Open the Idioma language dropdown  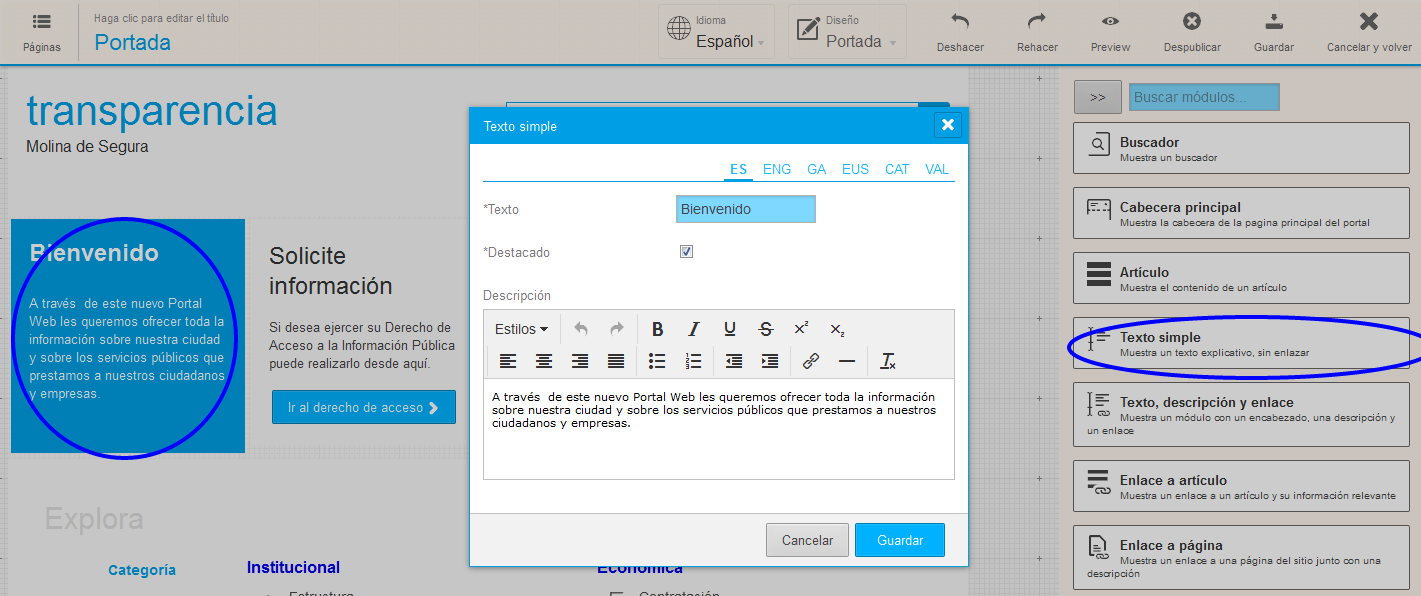(716, 32)
